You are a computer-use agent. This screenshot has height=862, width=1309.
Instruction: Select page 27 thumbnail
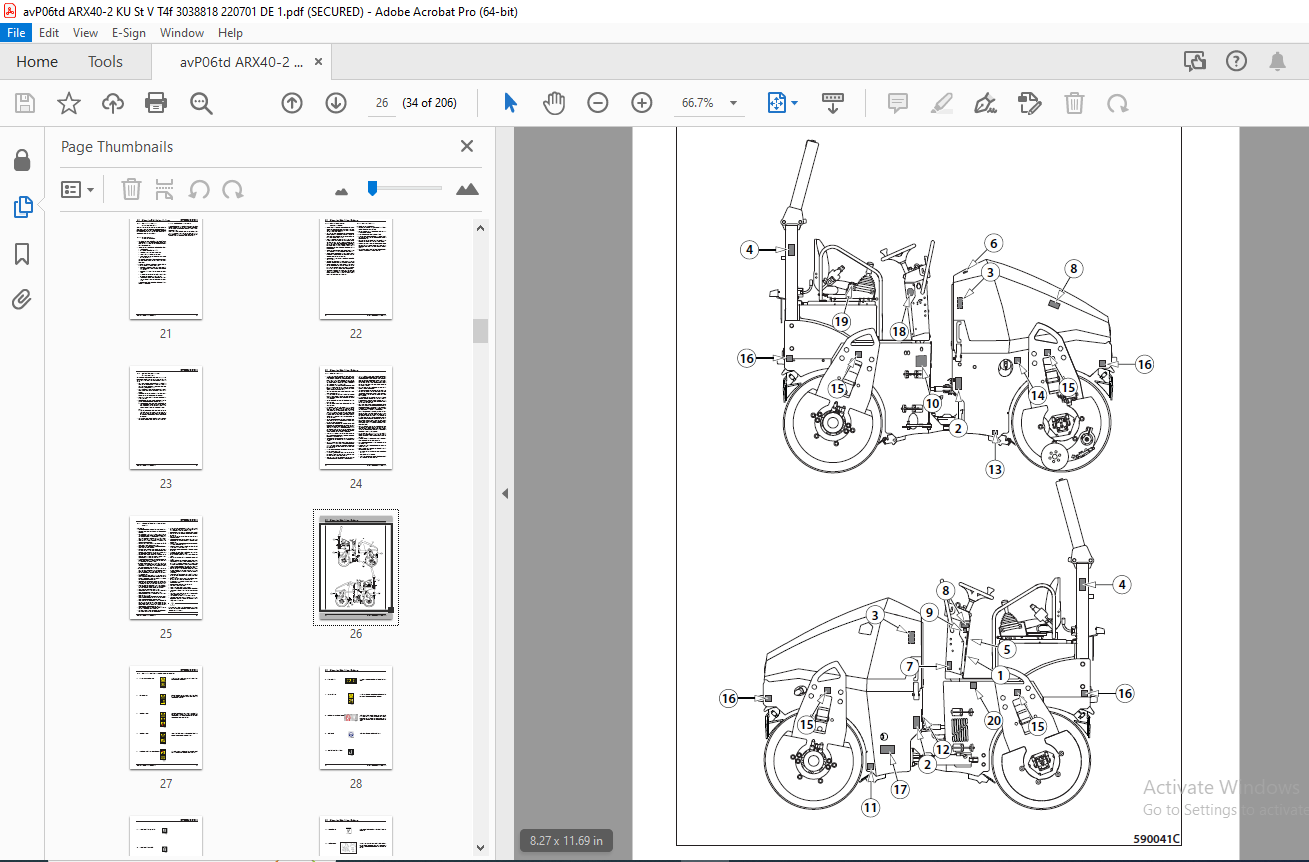tap(166, 718)
